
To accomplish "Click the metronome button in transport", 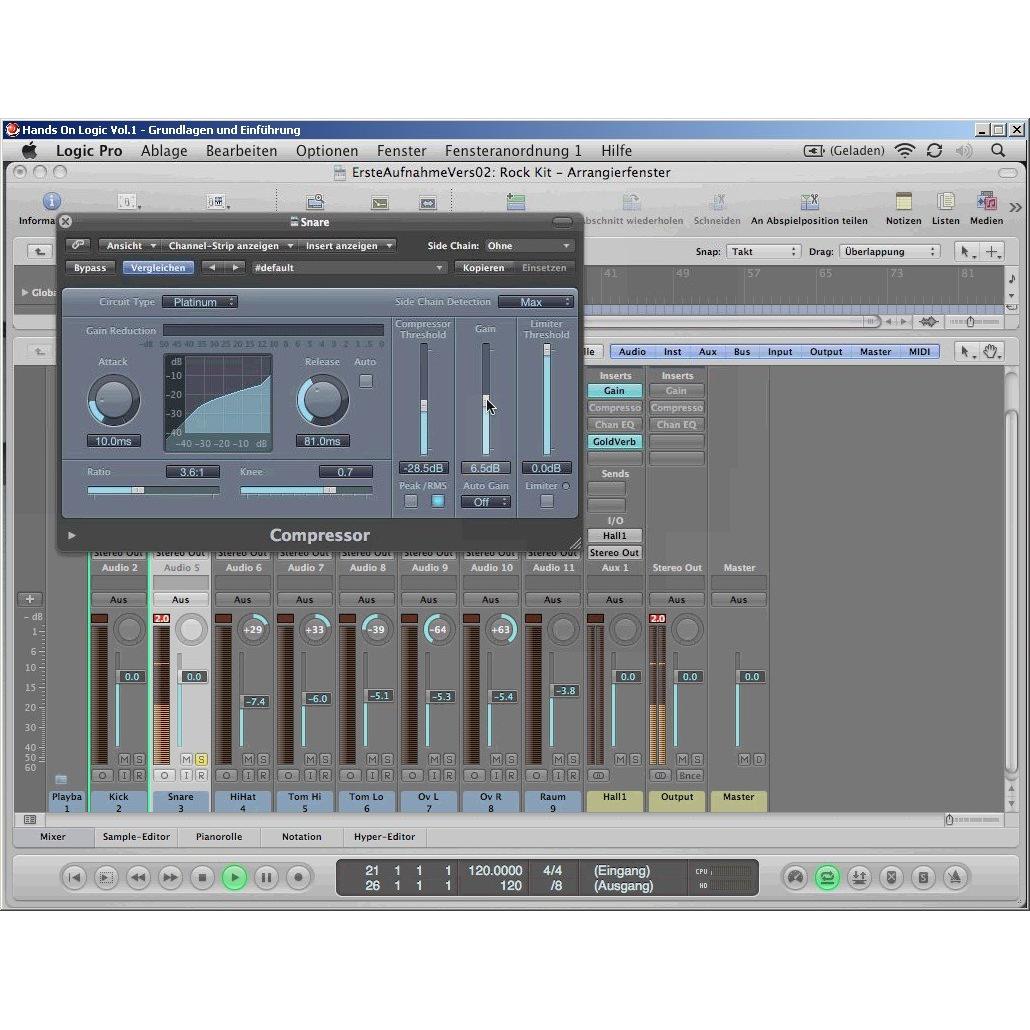I will pyautogui.click(x=955, y=877).
